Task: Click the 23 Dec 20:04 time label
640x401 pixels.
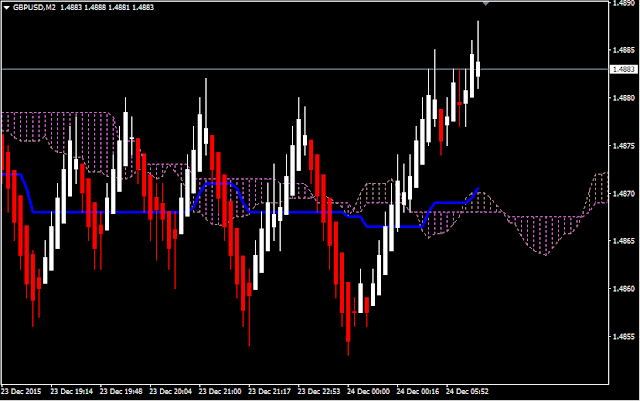Action: click(x=170, y=391)
